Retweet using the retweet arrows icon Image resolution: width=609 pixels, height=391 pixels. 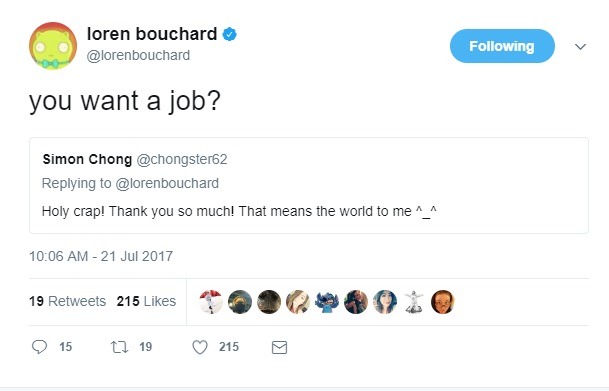point(119,347)
